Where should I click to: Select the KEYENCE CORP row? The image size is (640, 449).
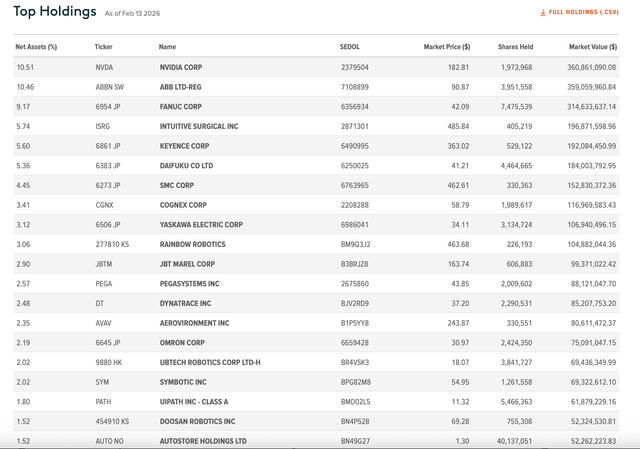pos(316,146)
